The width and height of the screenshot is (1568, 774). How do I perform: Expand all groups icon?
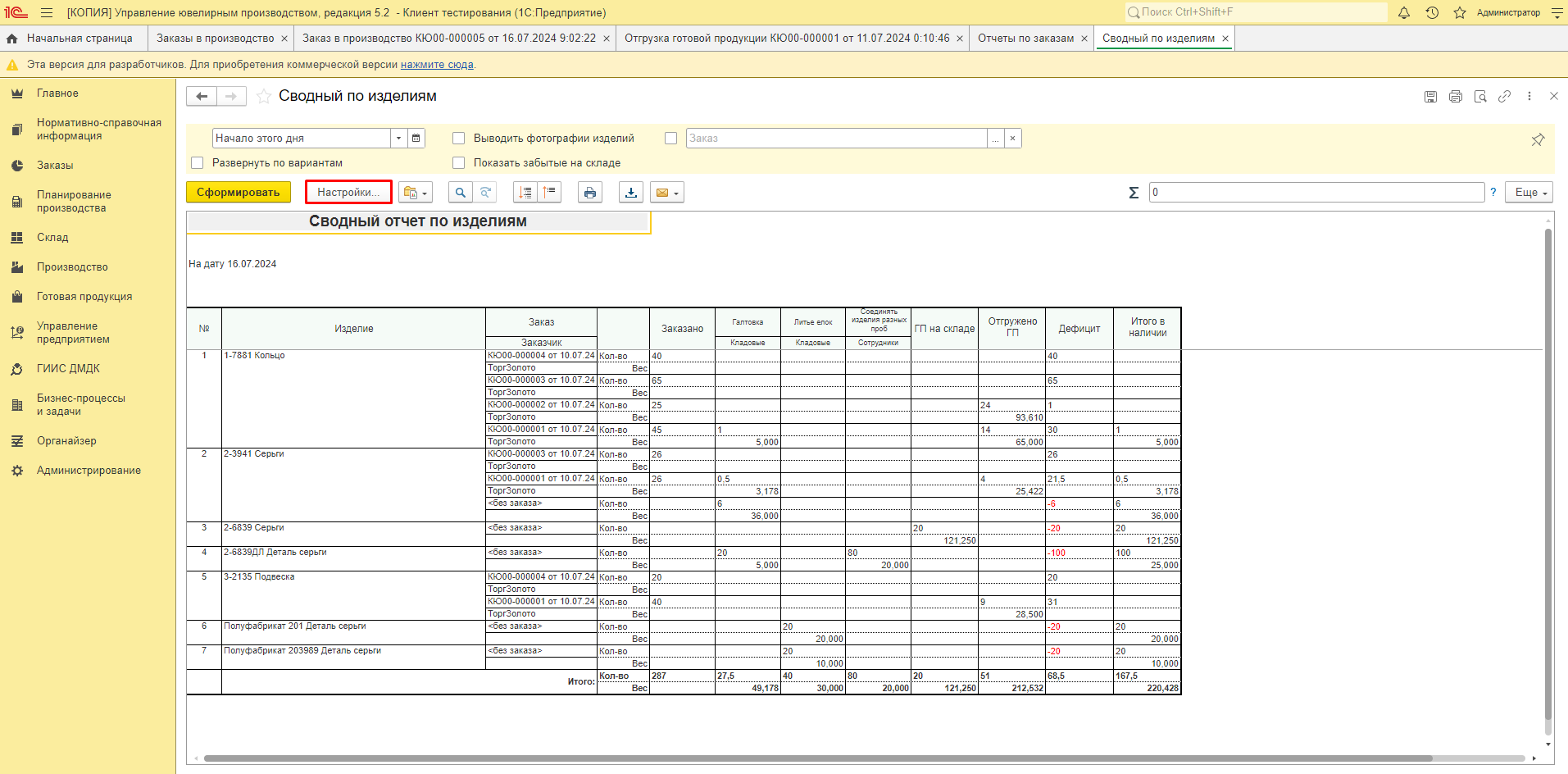[x=525, y=193]
